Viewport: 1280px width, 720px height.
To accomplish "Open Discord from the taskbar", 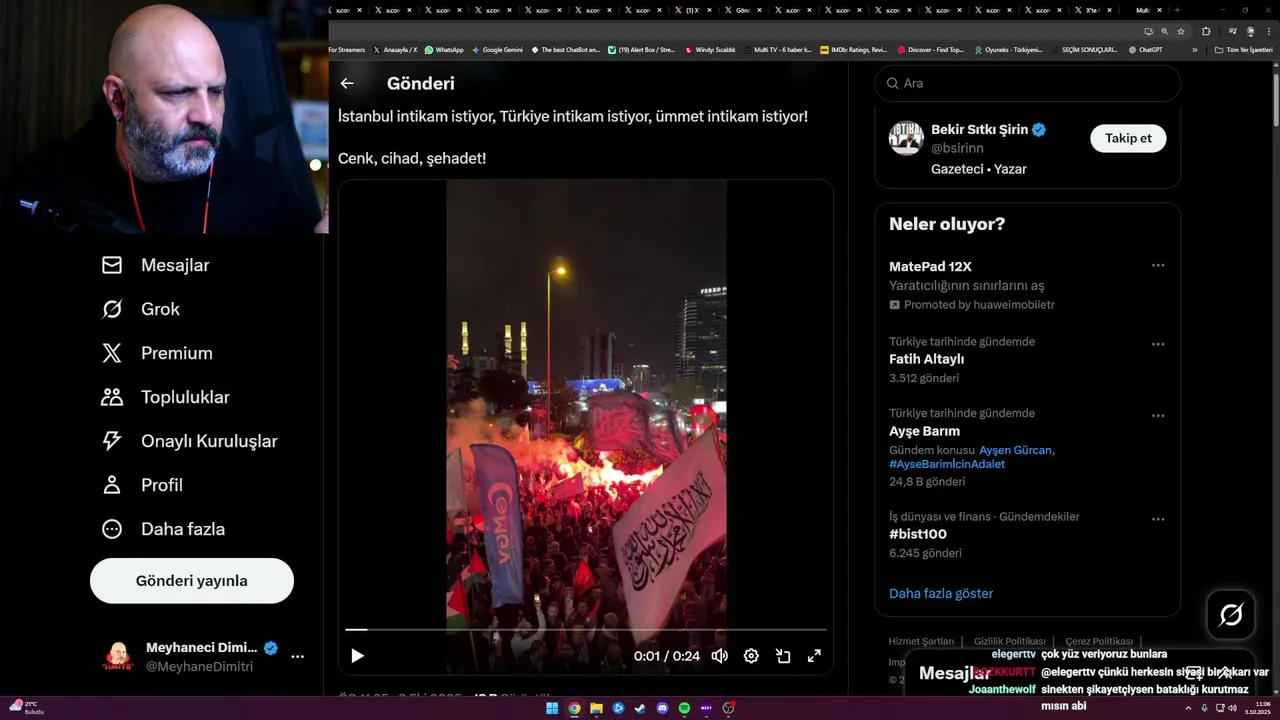I will 662,708.
